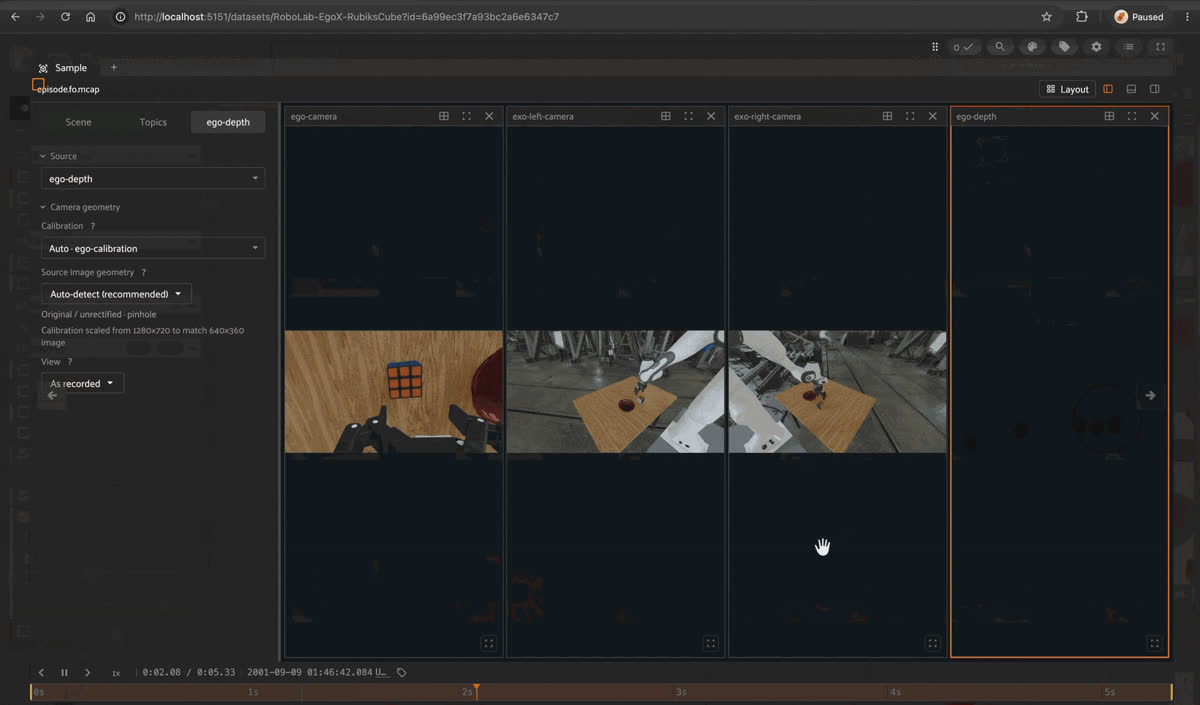Close the exo-left-camera panel
Viewport: 1200px width, 705px height.
coord(711,116)
